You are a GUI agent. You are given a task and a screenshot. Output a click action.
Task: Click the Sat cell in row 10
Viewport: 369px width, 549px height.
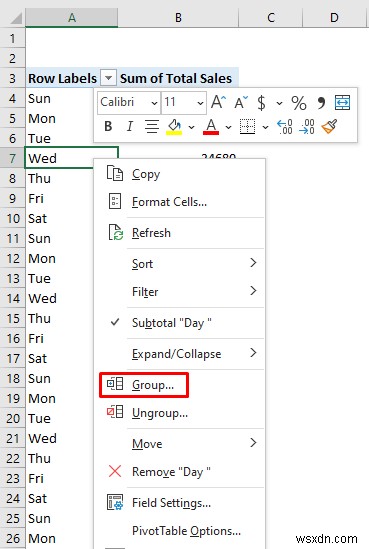tap(60, 218)
